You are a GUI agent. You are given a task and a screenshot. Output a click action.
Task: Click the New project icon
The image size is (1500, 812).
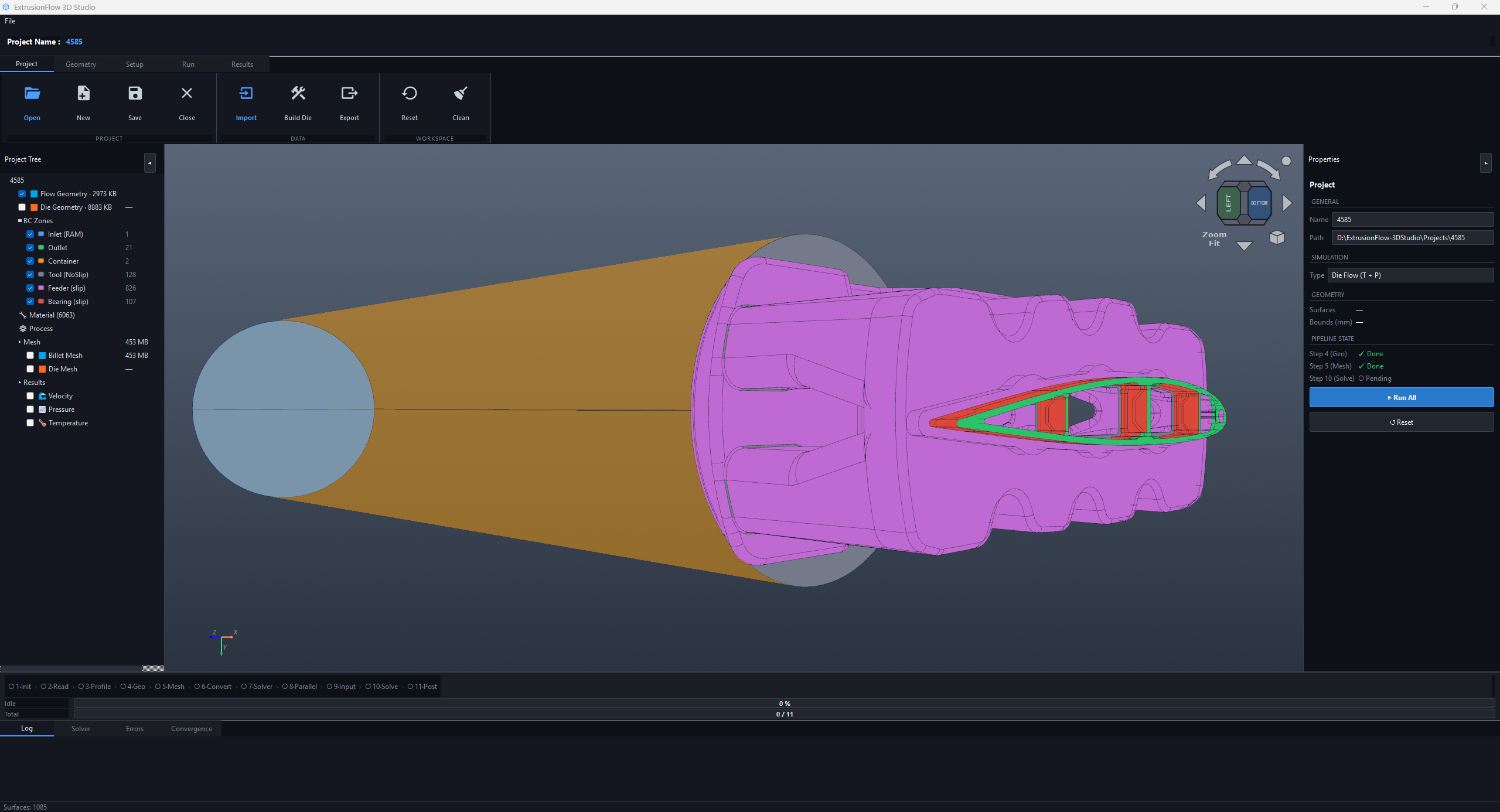[x=84, y=93]
